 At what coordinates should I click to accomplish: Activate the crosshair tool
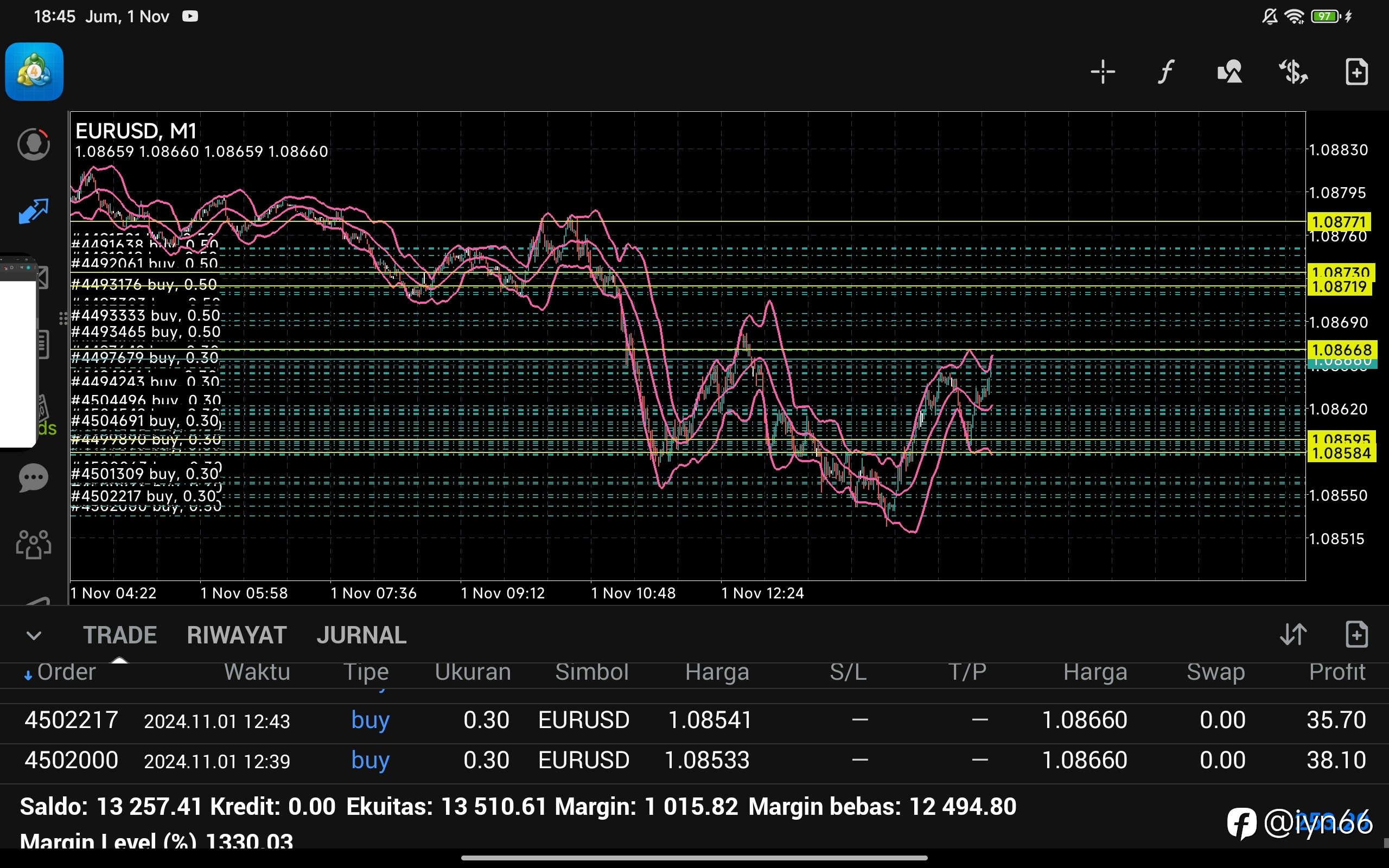[x=1103, y=72]
